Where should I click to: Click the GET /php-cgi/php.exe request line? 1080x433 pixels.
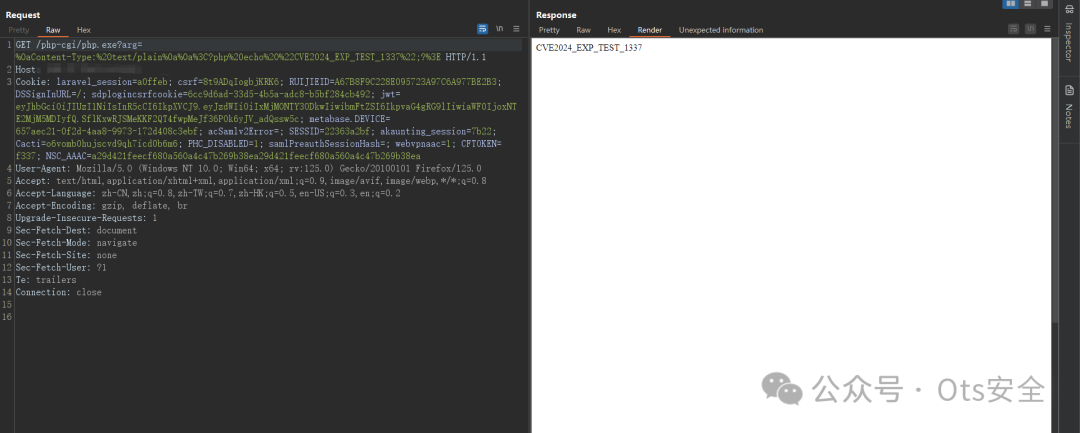(79, 45)
